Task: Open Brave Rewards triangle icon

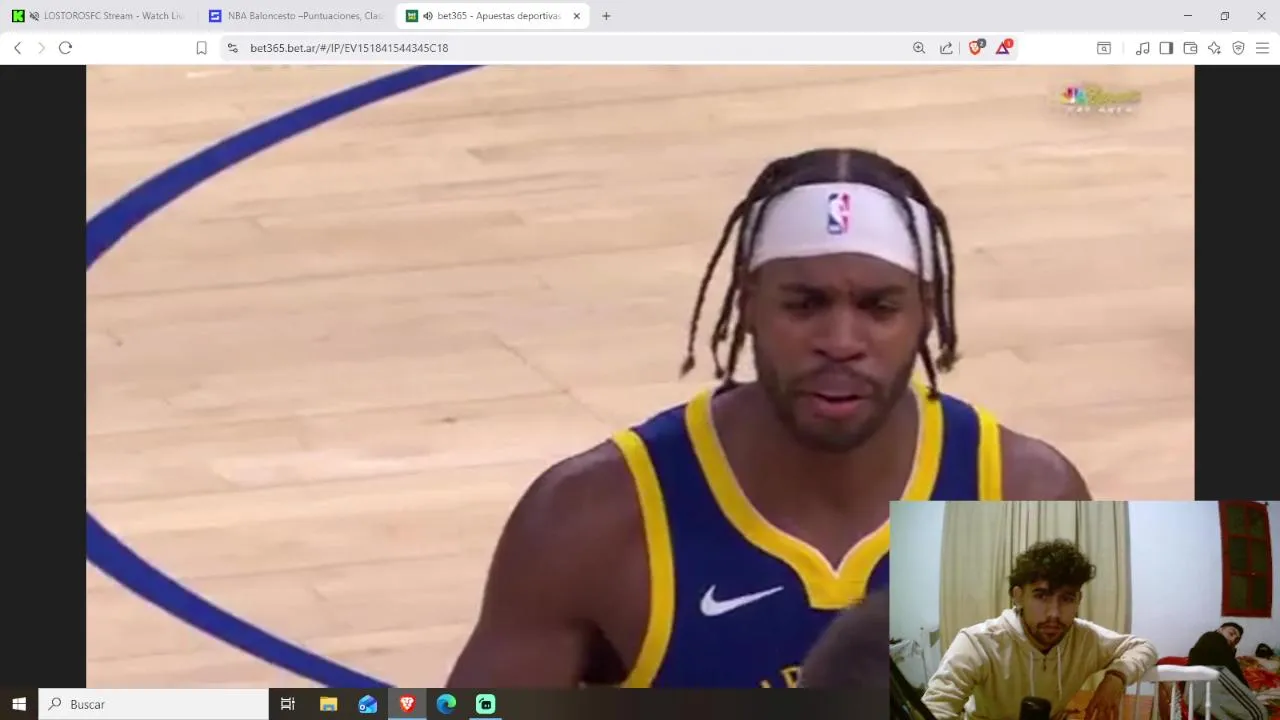Action: pos(1003,47)
